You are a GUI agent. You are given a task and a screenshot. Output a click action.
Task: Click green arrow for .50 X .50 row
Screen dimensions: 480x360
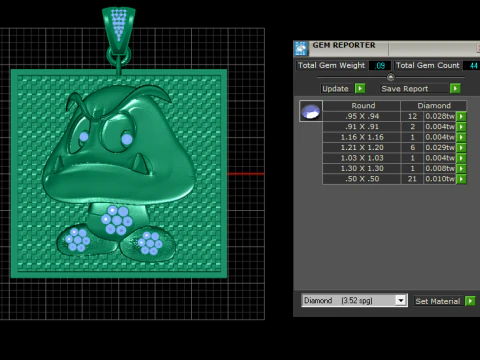(461, 179)
